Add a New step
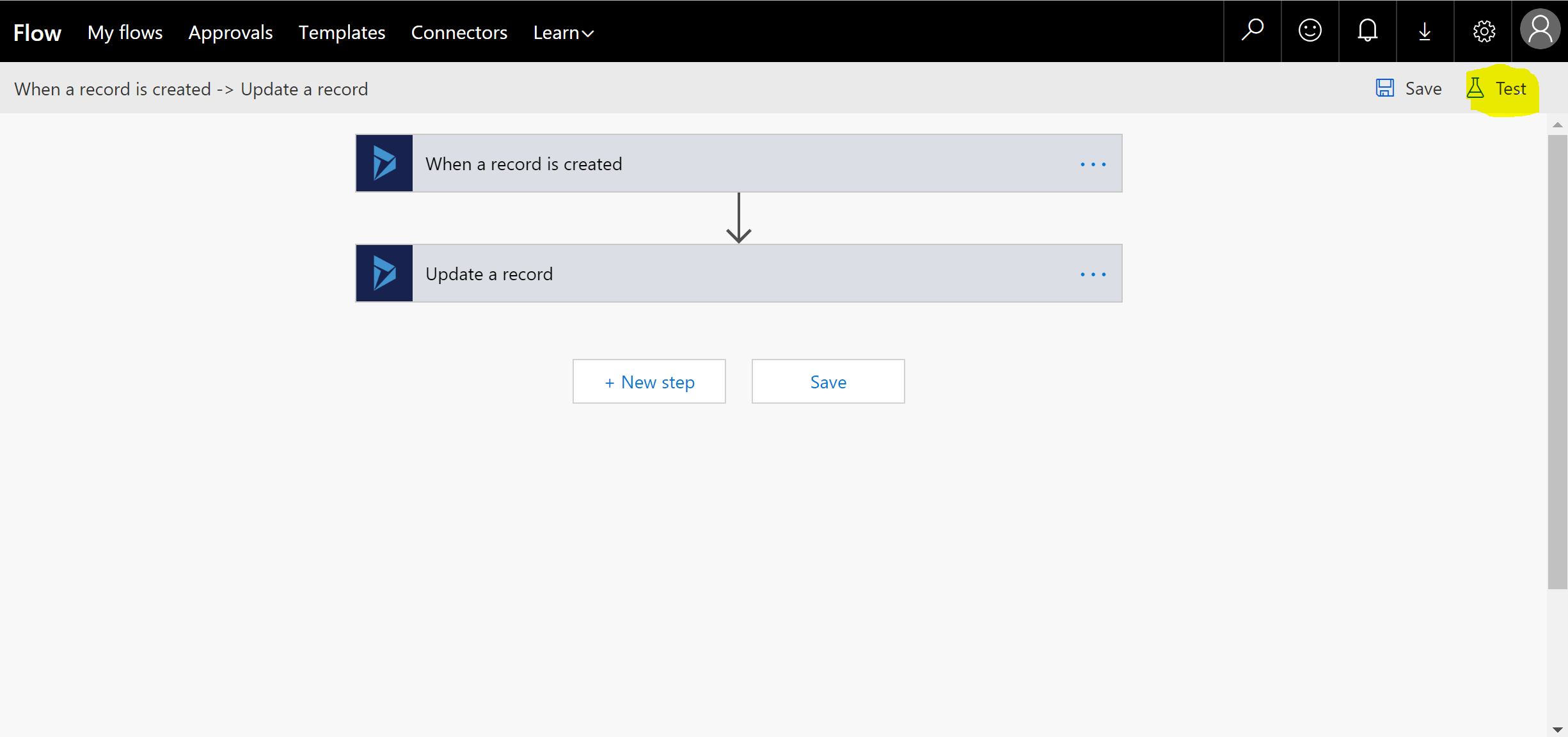The width and height of the screenshot is (1568, 737). click(649, 382)
